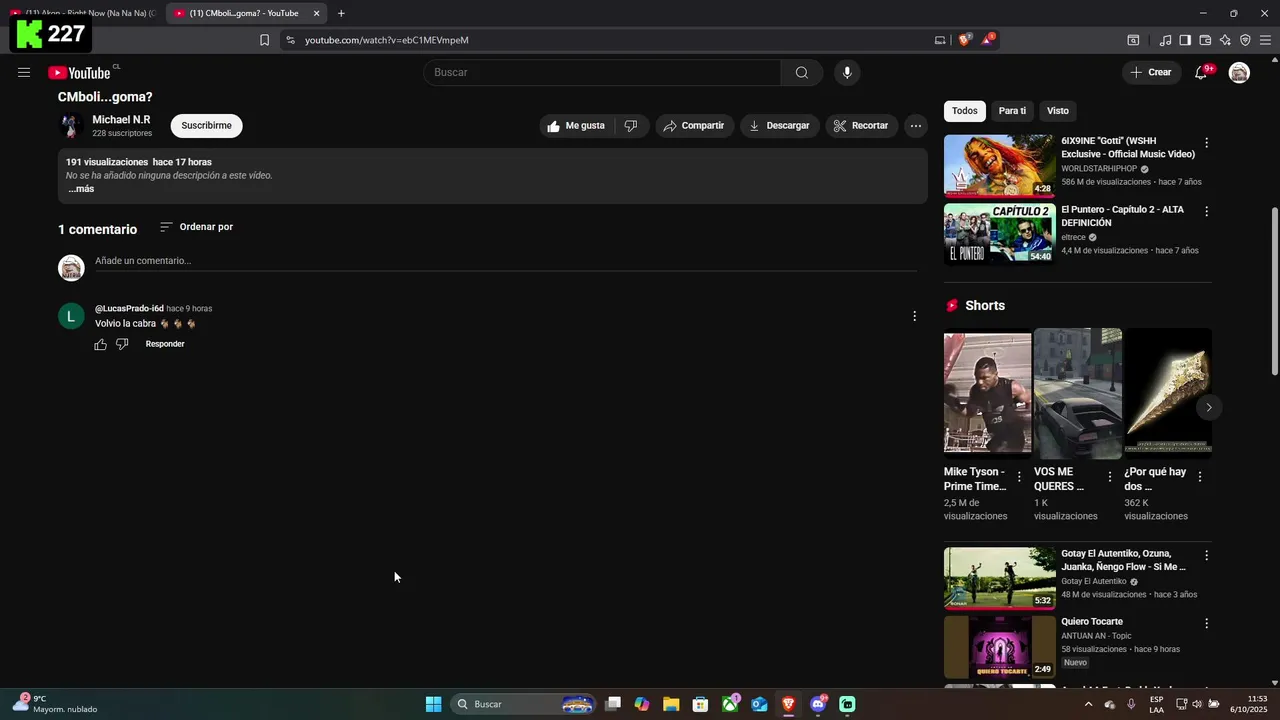The image size is (1280, 720).
Task: Open the taskbar volume control
Action: (1197, 704)
